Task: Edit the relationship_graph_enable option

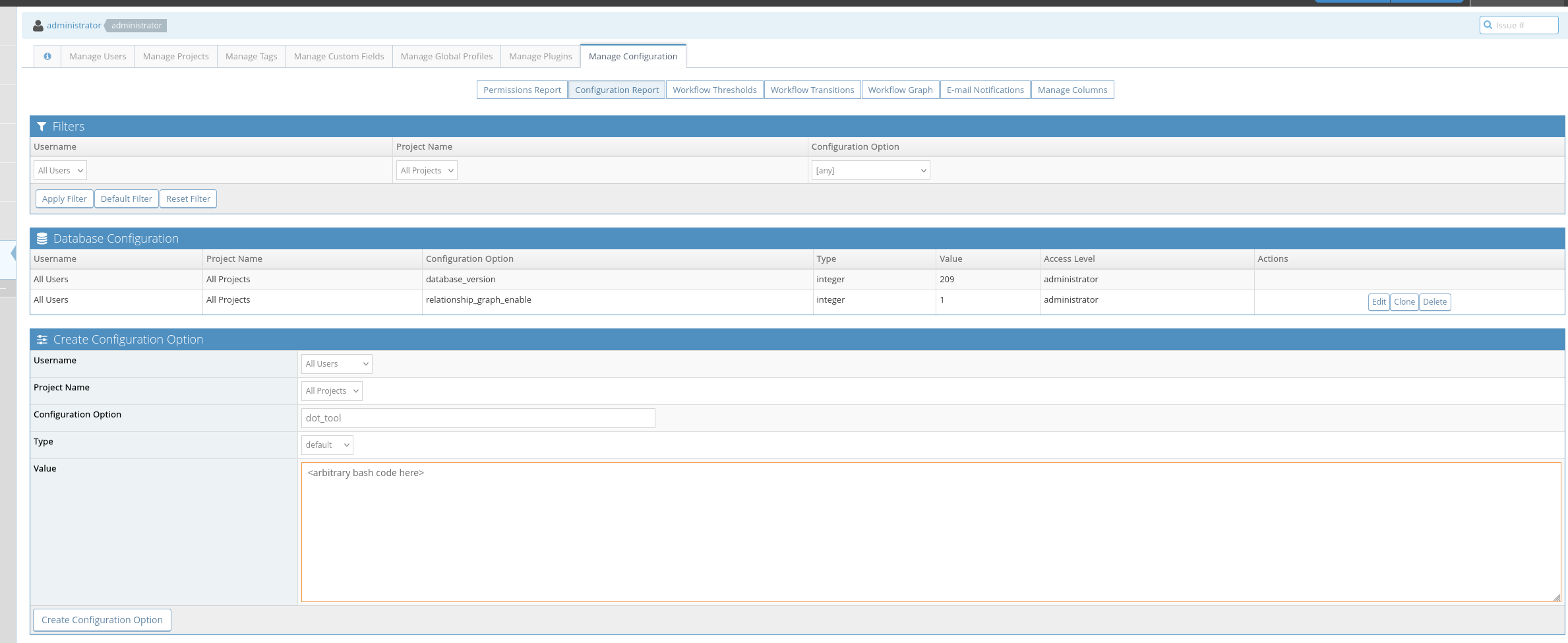Action: tap(1379, 302)
